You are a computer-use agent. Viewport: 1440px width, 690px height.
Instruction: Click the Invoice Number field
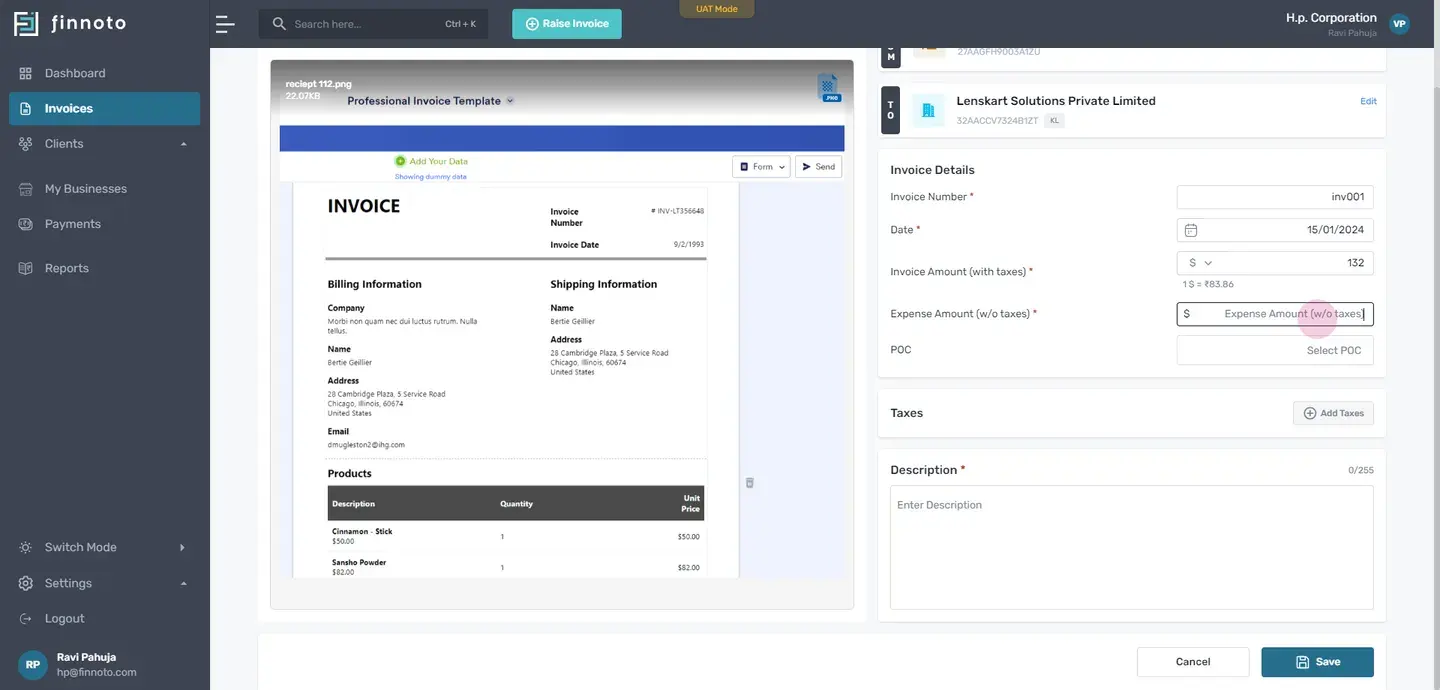tap(1275, 197)
